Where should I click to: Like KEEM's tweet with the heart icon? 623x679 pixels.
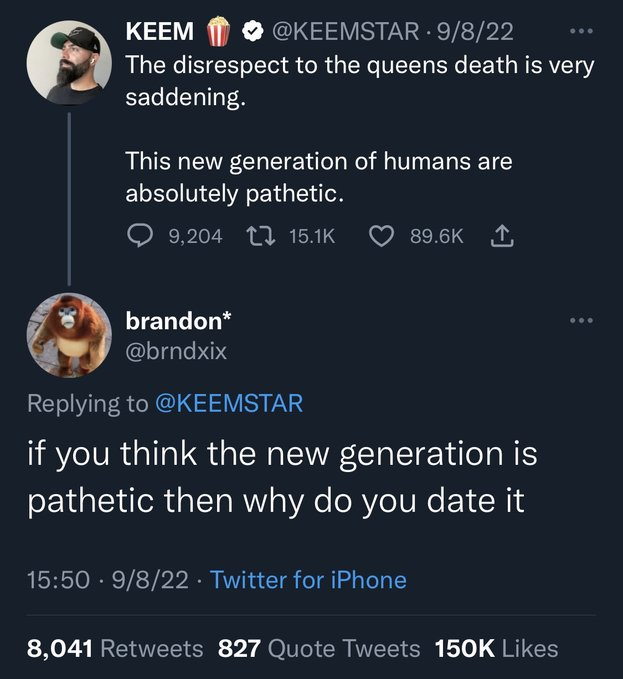tap(380, 235)
